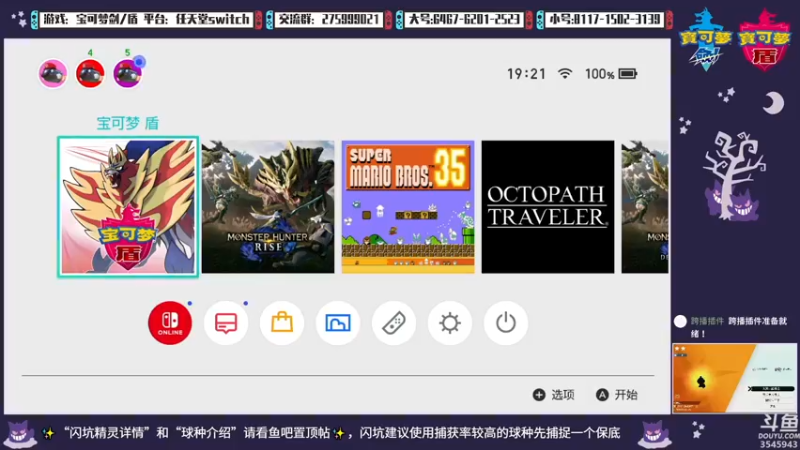800x450 pixels.
Task: Select the Pokémon Shield game tile
Action: (128, 207)
